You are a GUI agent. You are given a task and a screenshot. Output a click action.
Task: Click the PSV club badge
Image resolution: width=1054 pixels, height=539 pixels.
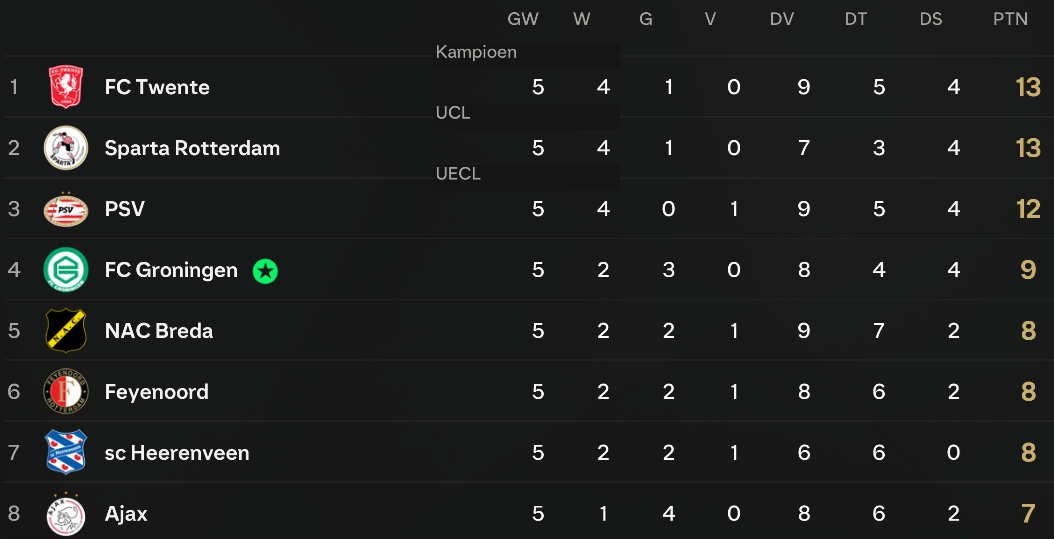[x=66, y=209]
